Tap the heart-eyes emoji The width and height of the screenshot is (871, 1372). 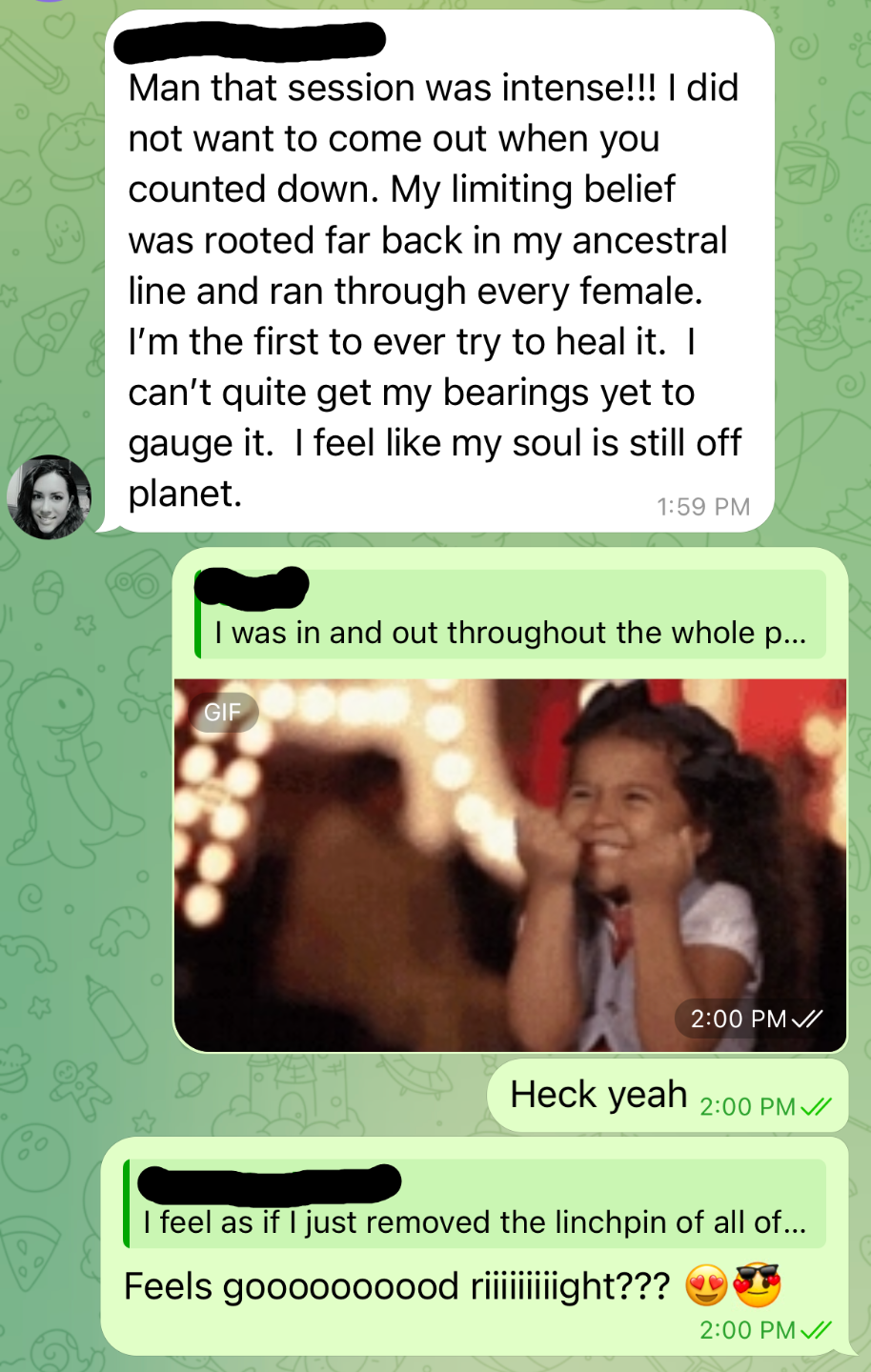(707, 1287)
